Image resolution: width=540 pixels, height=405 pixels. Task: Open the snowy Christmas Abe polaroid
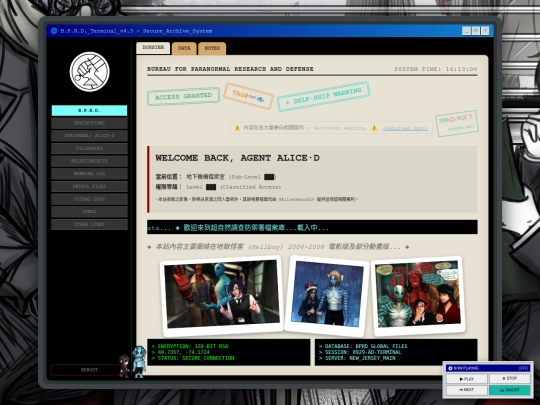327,295
